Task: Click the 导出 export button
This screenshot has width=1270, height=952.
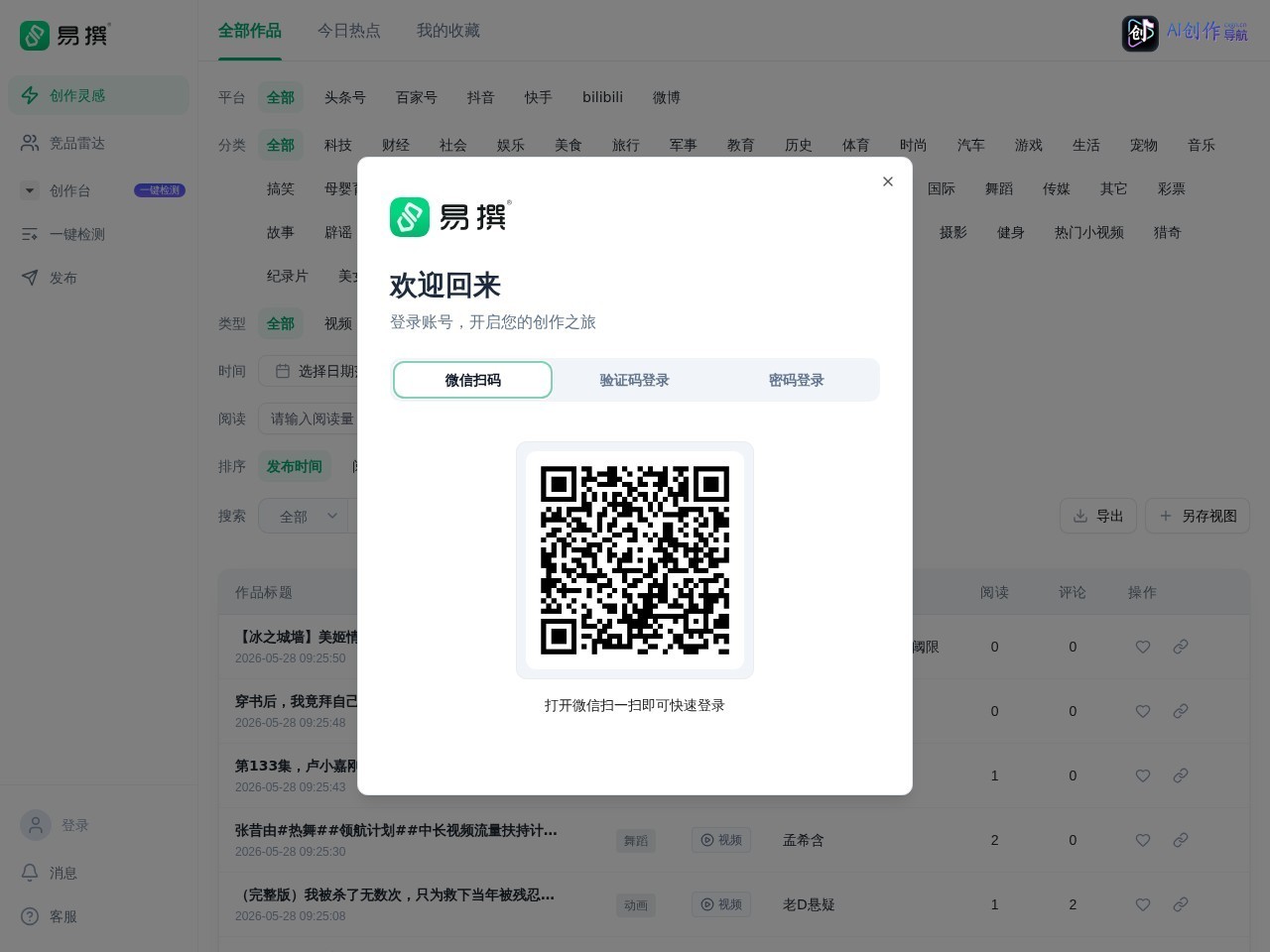Action: (1098, 516)
